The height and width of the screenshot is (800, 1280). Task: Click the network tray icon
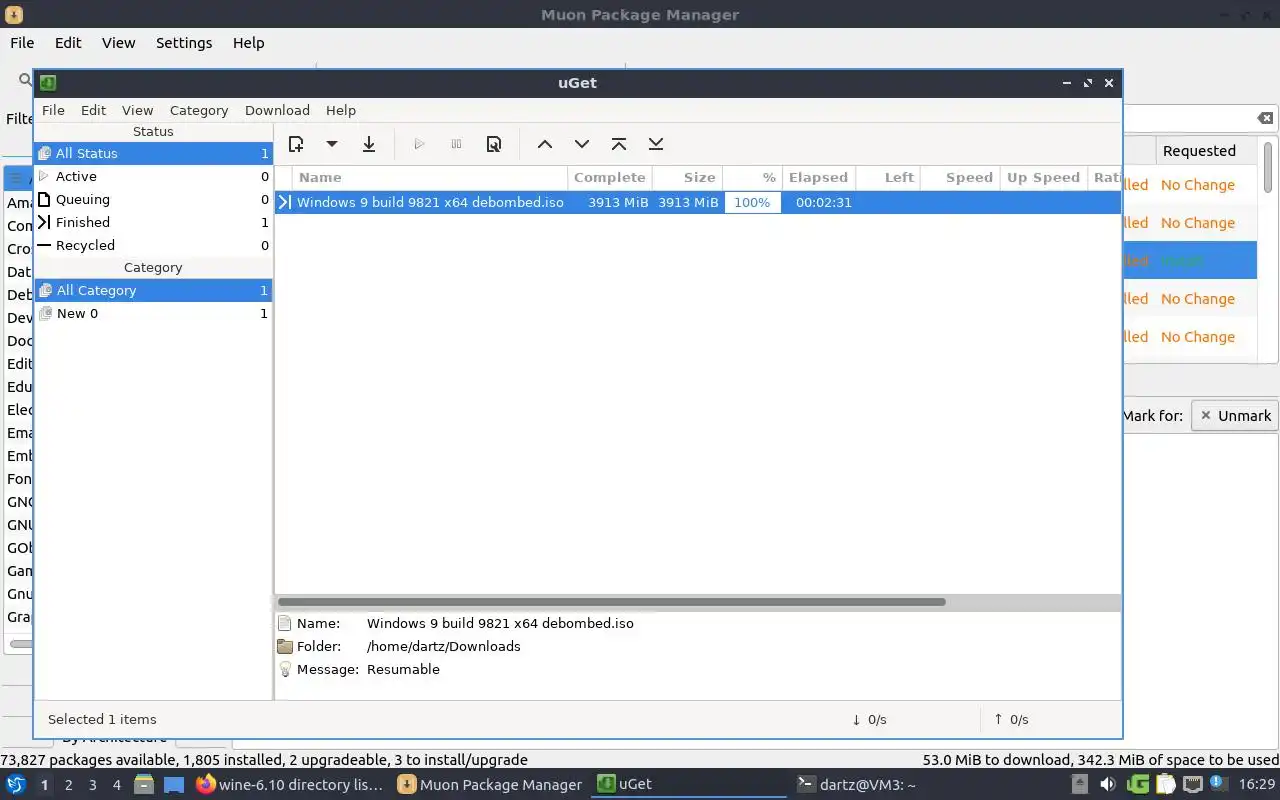1193,785
